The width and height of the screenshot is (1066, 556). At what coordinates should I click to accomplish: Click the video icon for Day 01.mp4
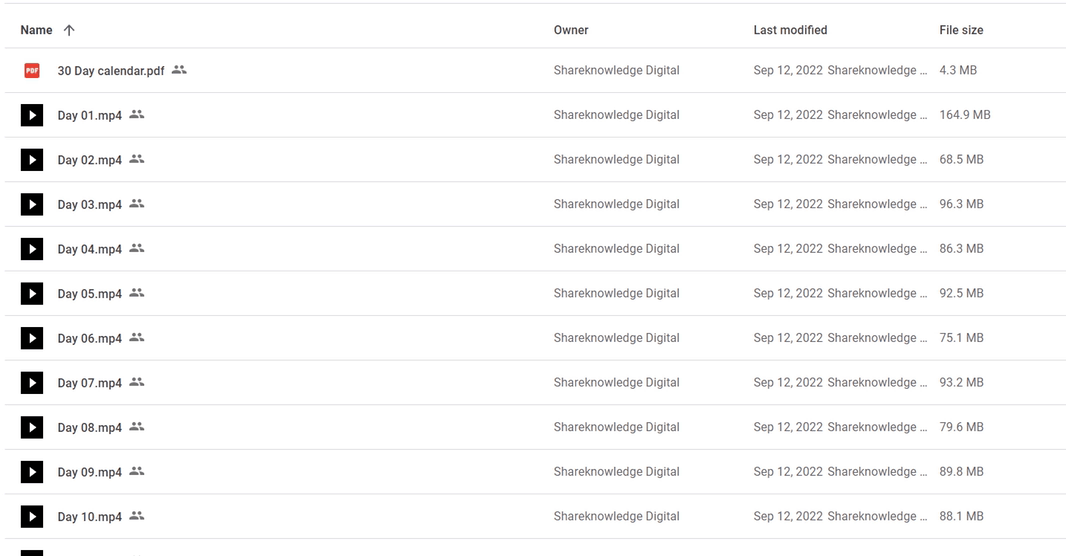pyautogui.click(x=32, y=115)
